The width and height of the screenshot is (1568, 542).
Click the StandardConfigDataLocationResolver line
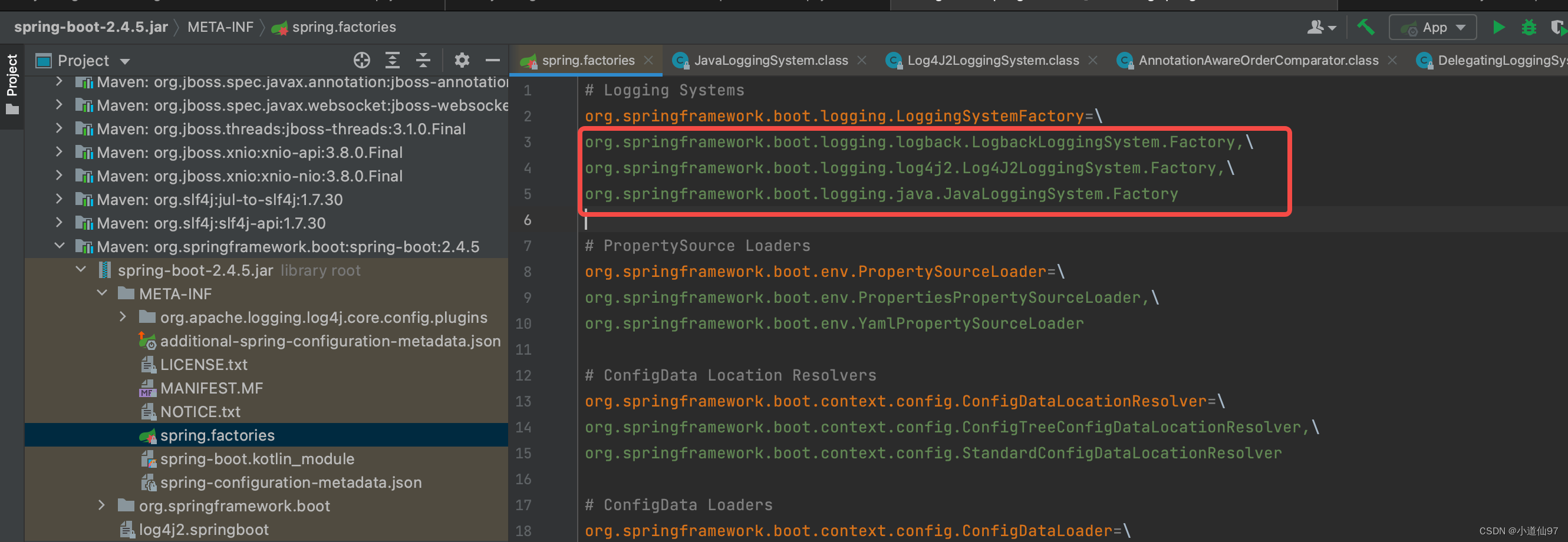click(933, 453)
